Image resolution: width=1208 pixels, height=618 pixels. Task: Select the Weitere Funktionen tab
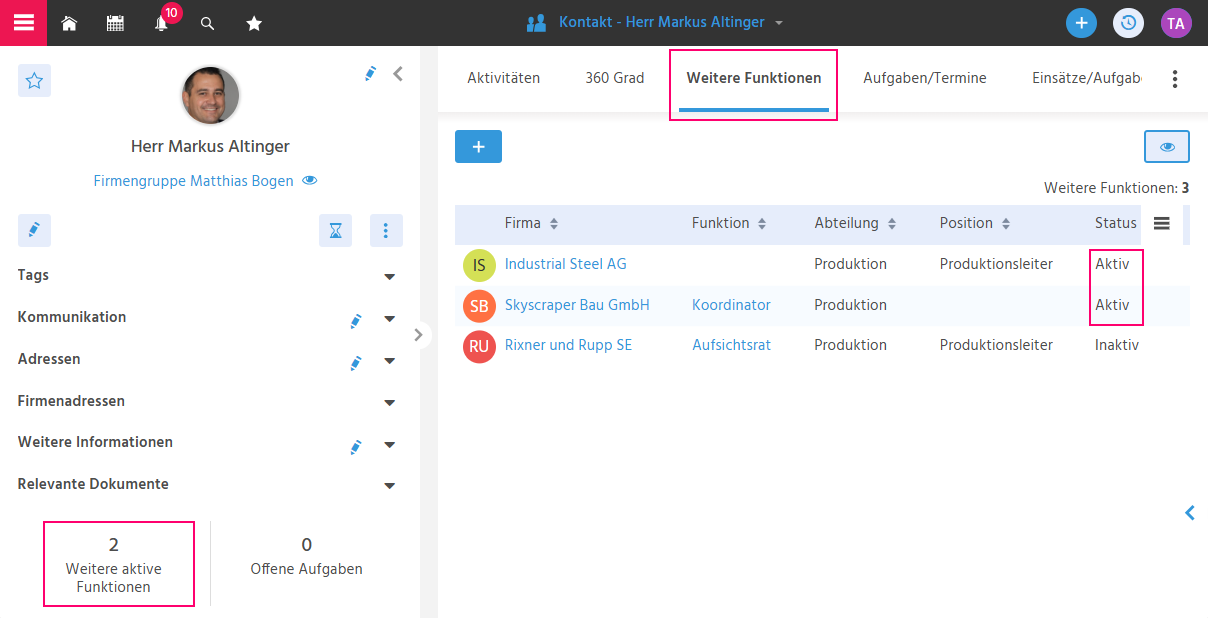click(x=754, y=78)
